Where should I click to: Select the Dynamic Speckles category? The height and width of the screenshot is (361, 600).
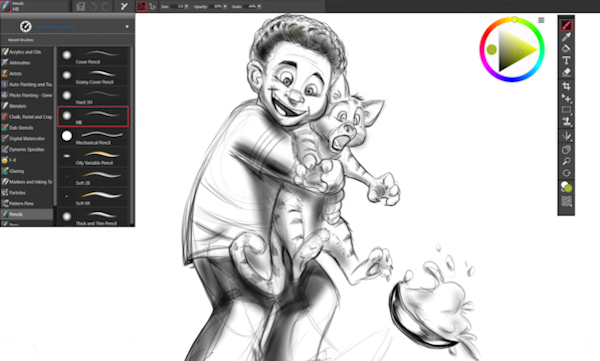click(27, 149)
